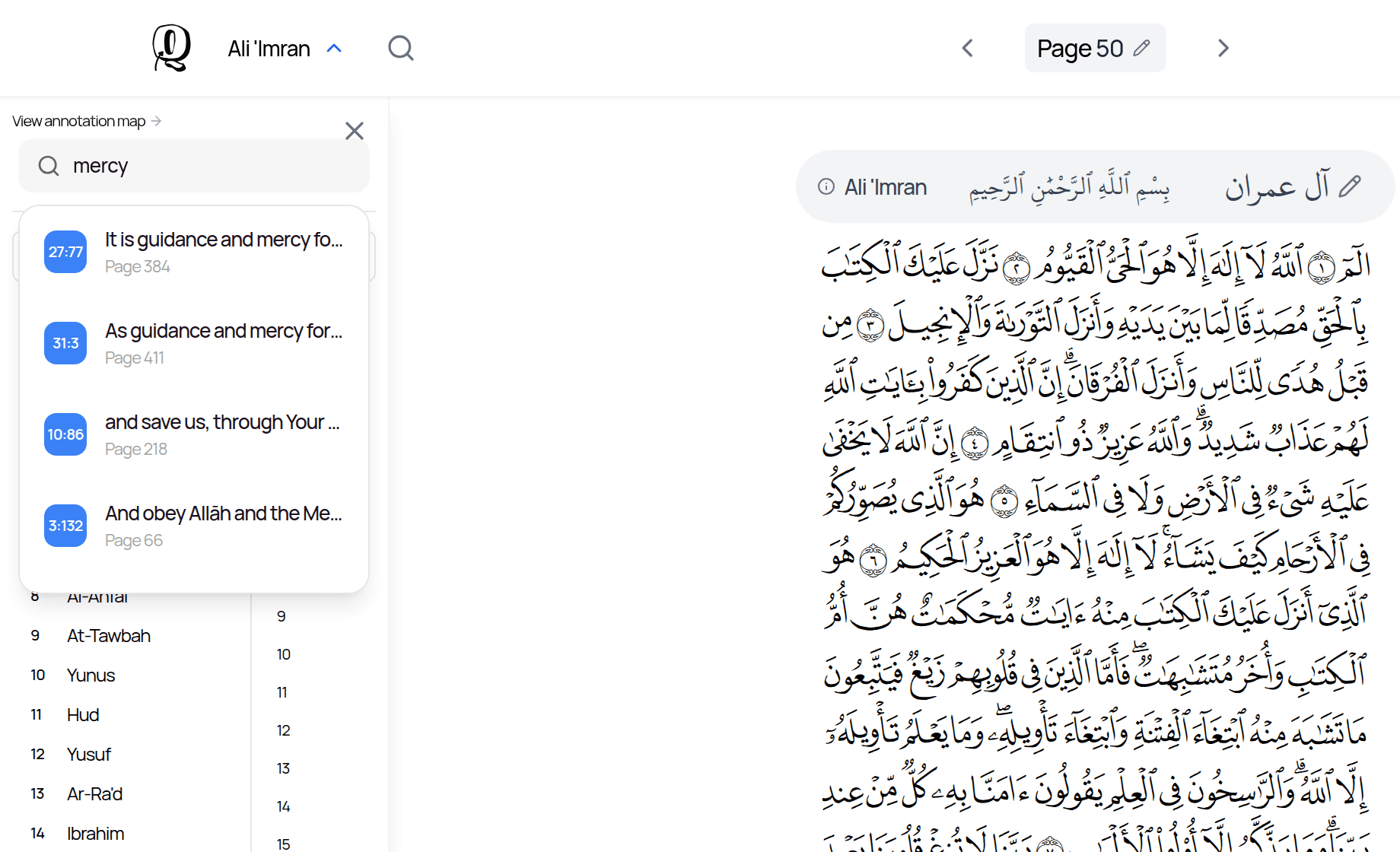Viewport: 1400px width, 852px height.
Task: Select verse number 11 in verse column
Action: [x=282, y=692]
